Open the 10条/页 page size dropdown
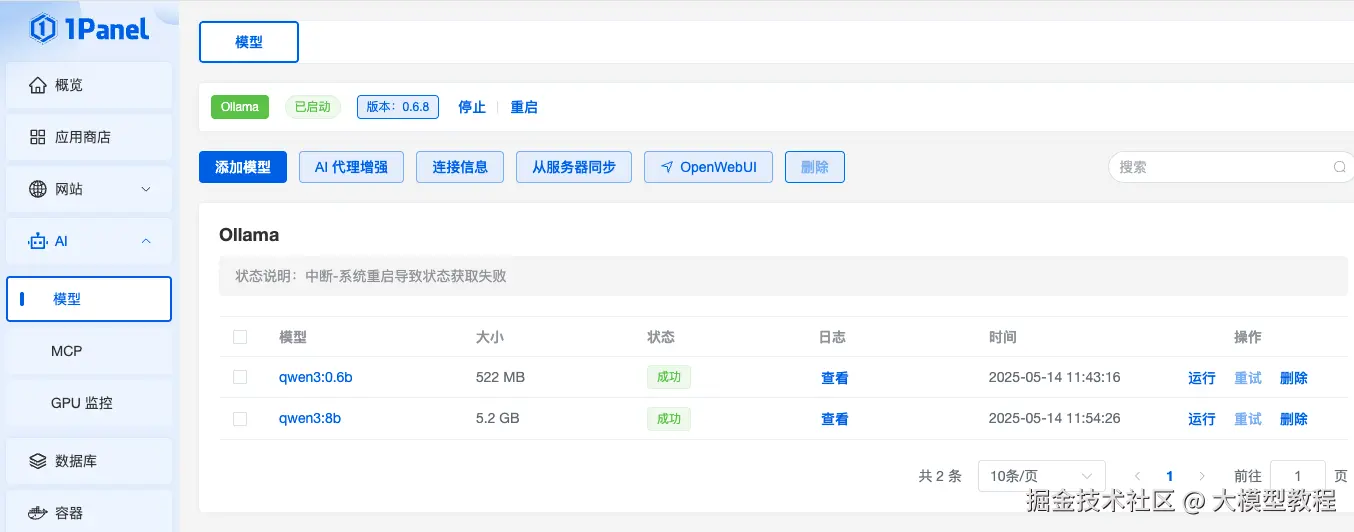 coord(1041,477)
